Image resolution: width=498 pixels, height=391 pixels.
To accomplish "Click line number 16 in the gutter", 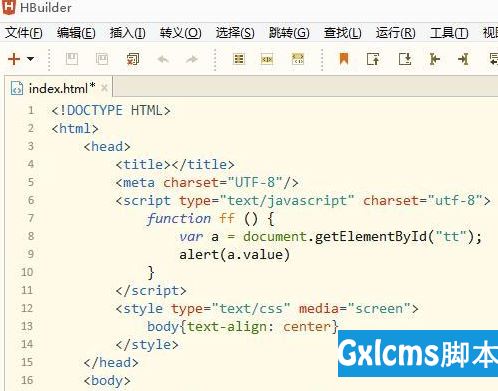I will click(27, 380).
